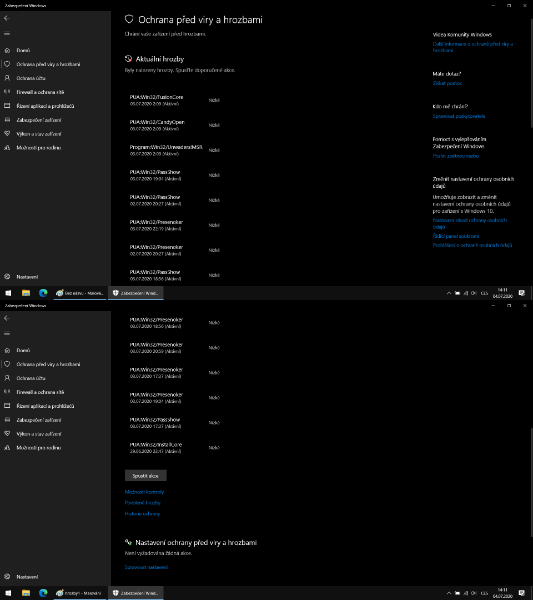Click Možnosti pro rodinu icon in upper window
The image size is (533, 600).
7,148
